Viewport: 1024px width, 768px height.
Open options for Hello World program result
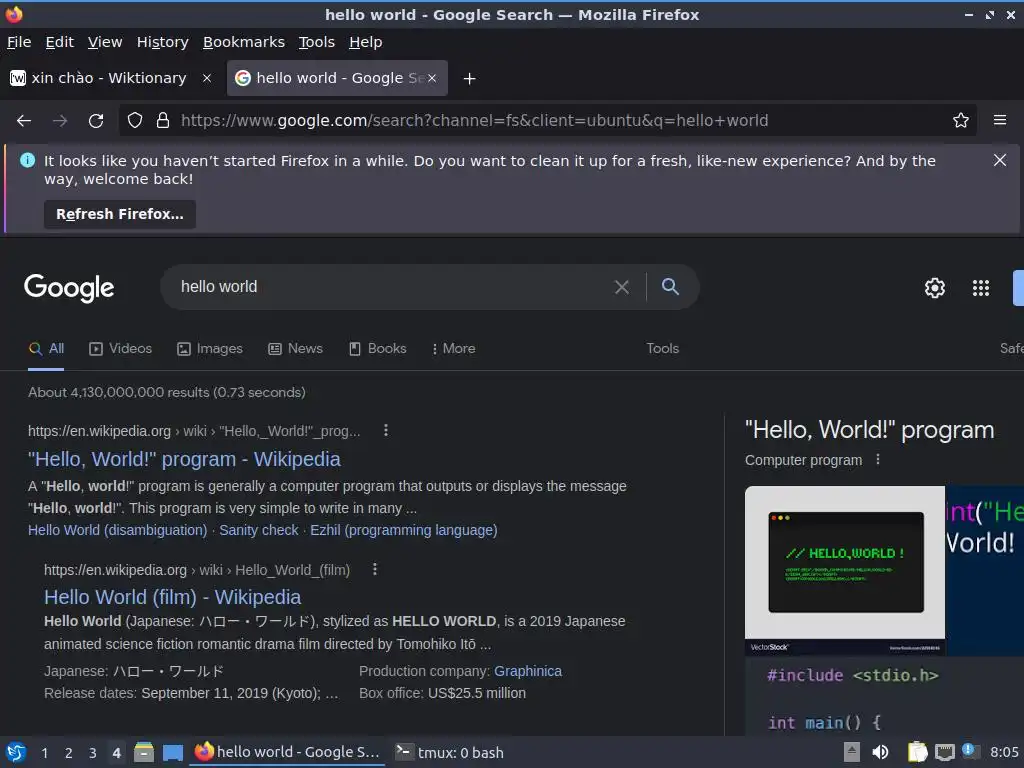pos(386,430)
